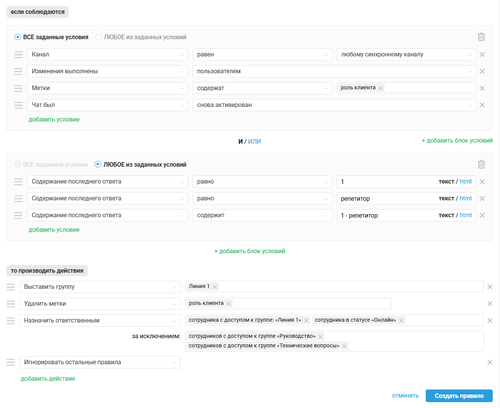The image size is (500, 408).
Task: Remove the Назначить ответственным action
Action: pos(490,320)
